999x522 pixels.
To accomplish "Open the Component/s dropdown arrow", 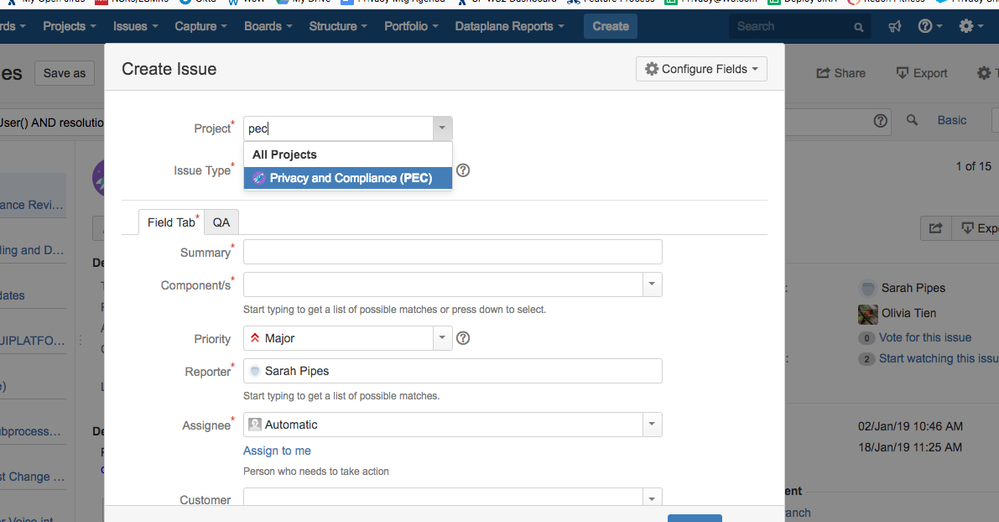I will [652, 284].
